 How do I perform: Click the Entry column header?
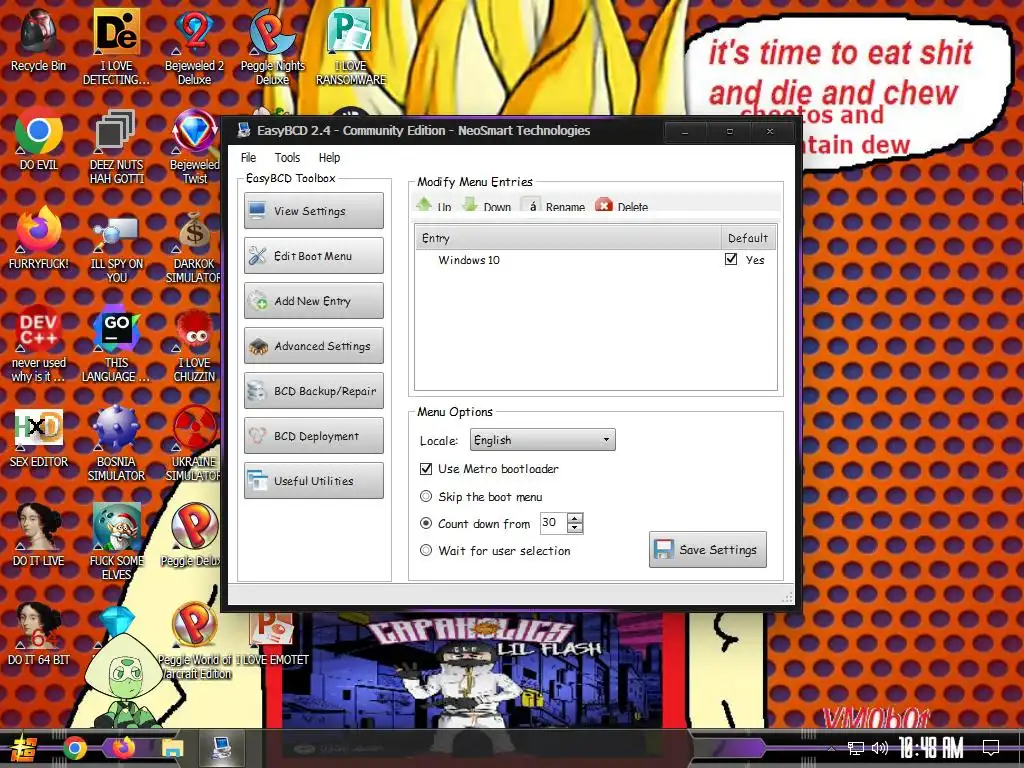point(568,238)
